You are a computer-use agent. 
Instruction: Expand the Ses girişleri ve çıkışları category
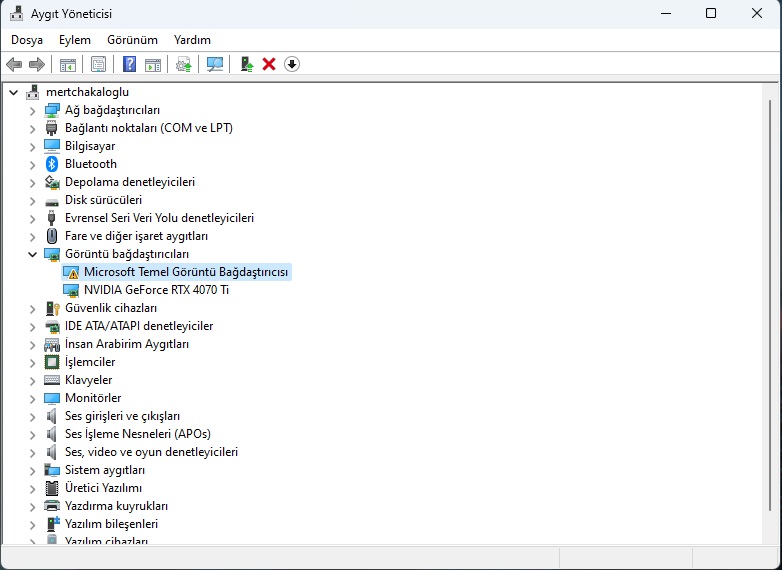pyautogui.click(x=32, y=416)
